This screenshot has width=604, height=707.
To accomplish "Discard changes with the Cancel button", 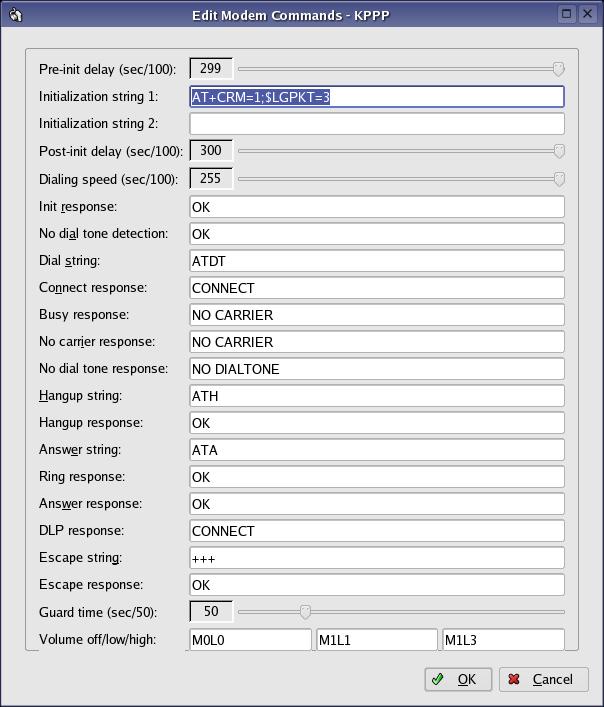I will pos(544,679).
